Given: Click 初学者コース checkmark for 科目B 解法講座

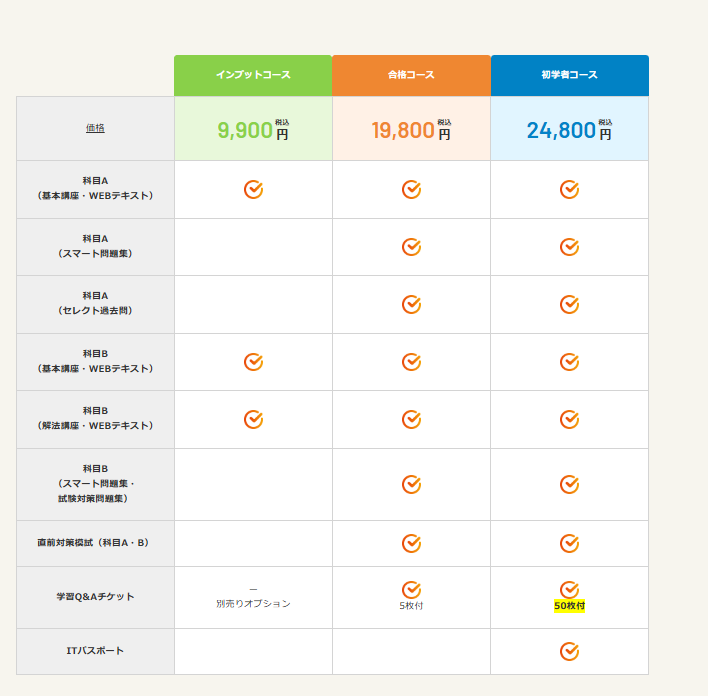Looking at the screenshot, I should point(569,419).
